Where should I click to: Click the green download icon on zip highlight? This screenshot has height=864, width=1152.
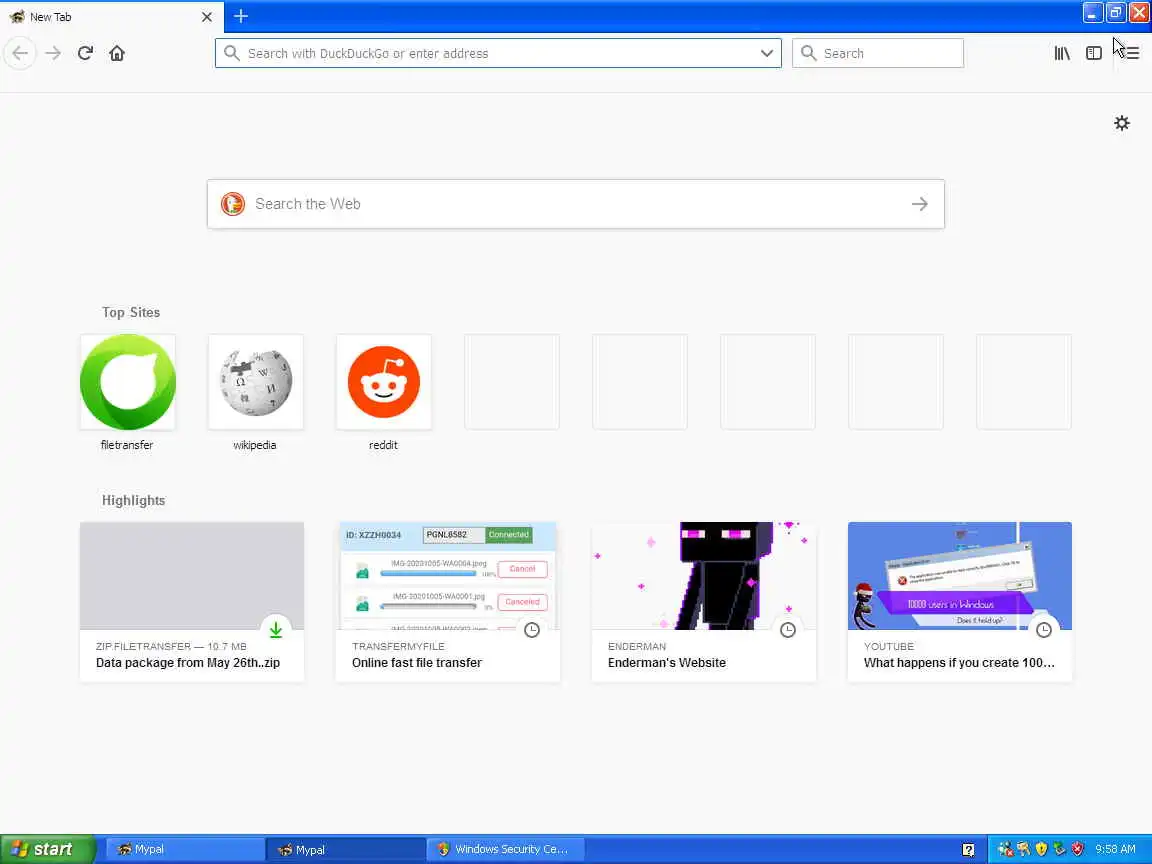pyautogui.click(x=276, y=630)
